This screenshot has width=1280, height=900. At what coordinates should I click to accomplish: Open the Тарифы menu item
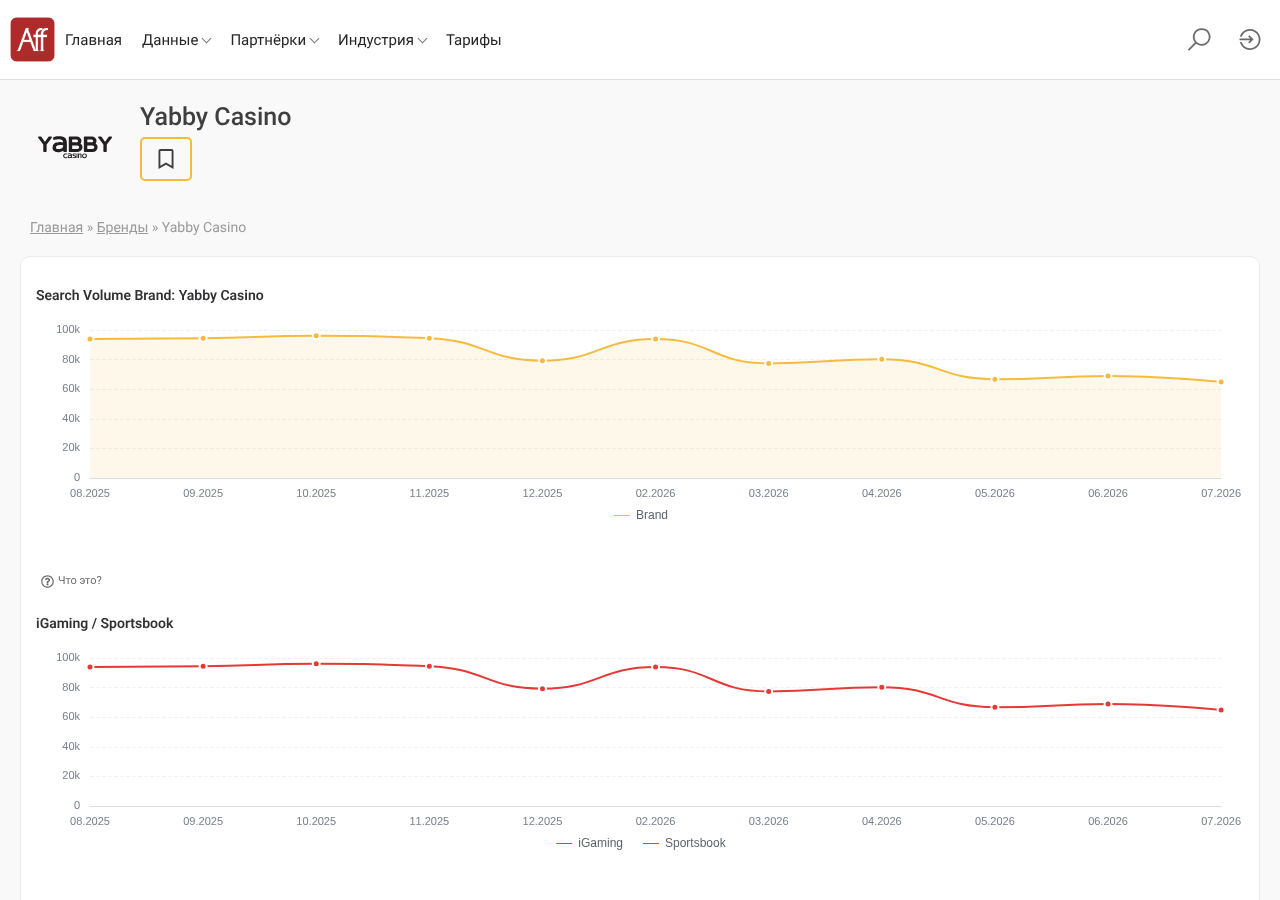click(474, 40)
